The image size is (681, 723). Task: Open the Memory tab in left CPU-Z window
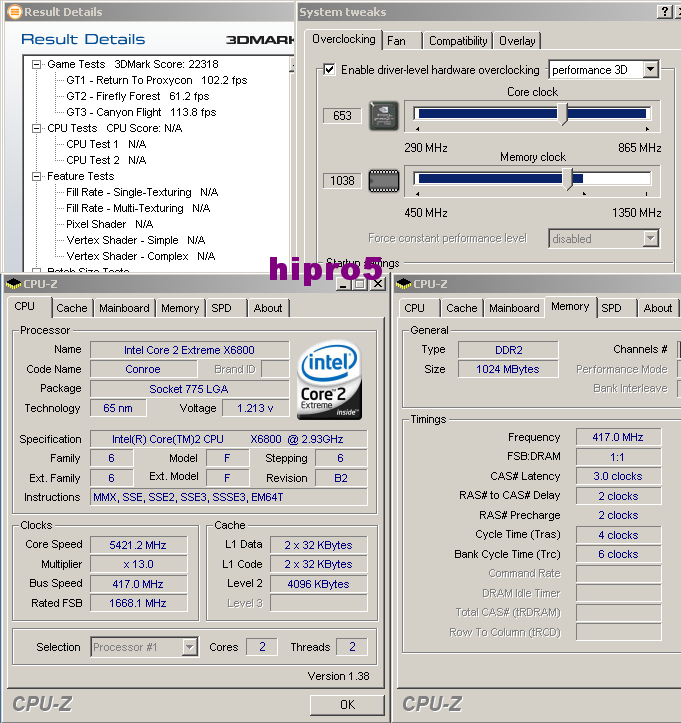tap(180, 308)
